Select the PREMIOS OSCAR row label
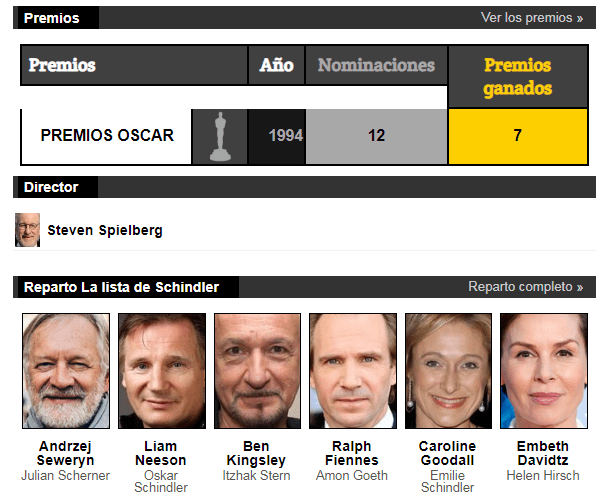This screenshot has height=504, width=608. [x=107, y=135]
